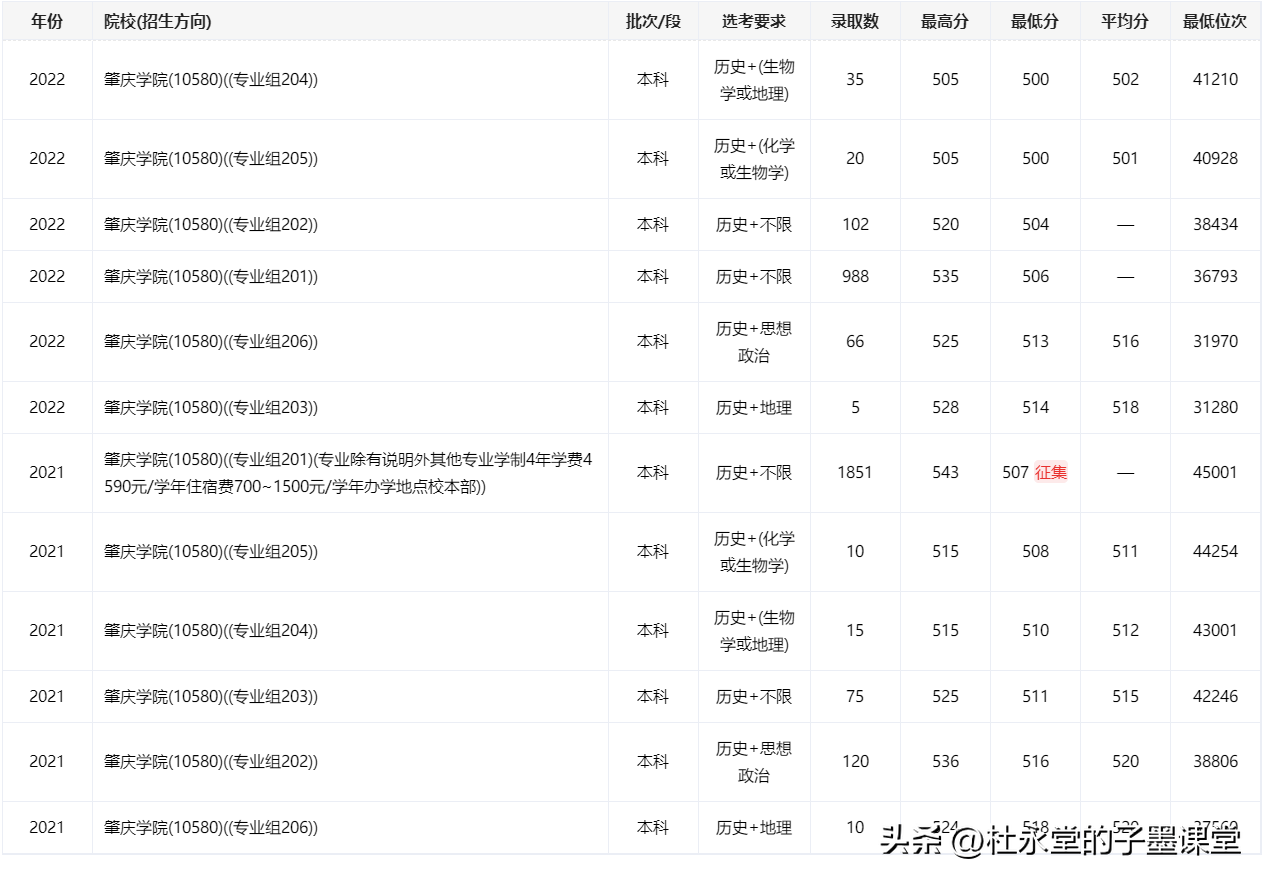Click the 录取数 value 988
The image size is (1267, 882).
click(855, 276)
